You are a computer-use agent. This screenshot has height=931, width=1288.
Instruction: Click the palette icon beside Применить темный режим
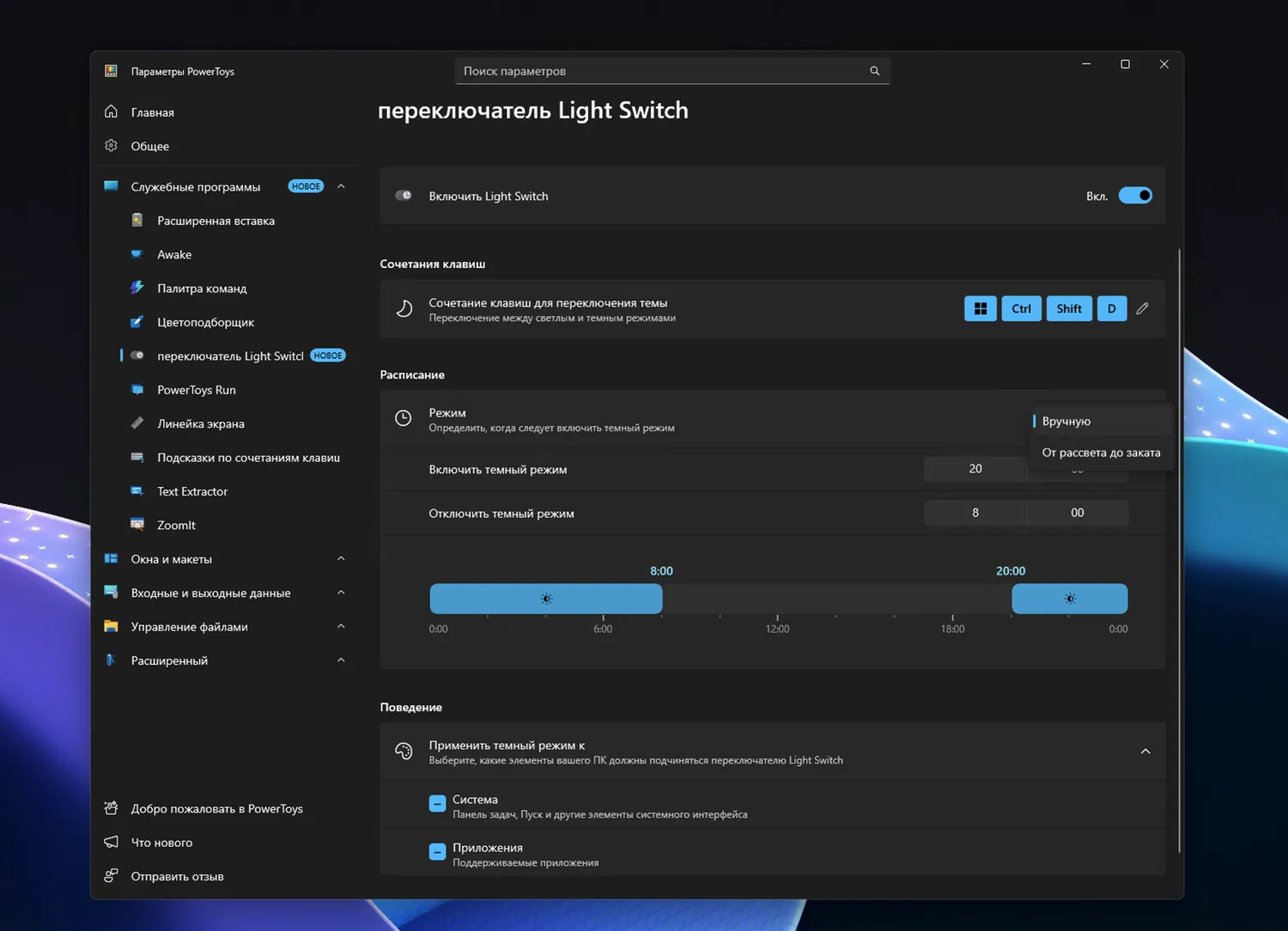pyautogui.click(x=404, y=751)
